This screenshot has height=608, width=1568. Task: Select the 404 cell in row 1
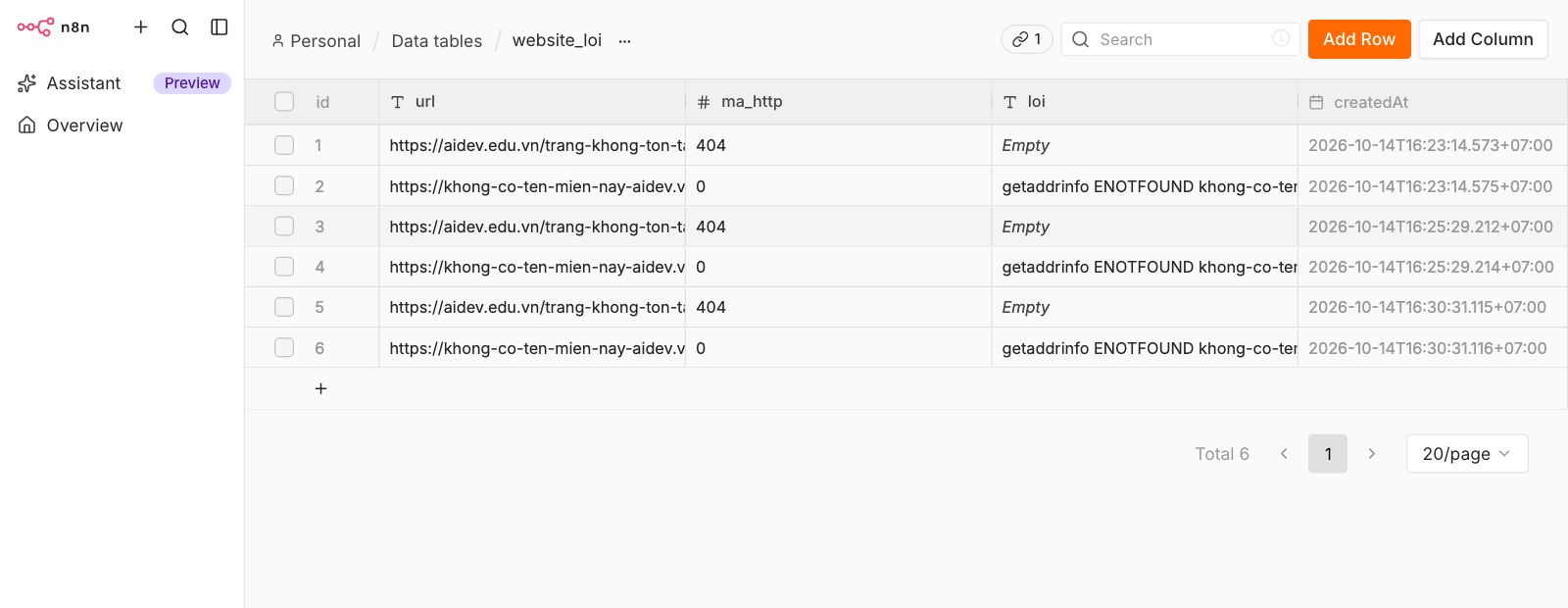coord(839,145)
